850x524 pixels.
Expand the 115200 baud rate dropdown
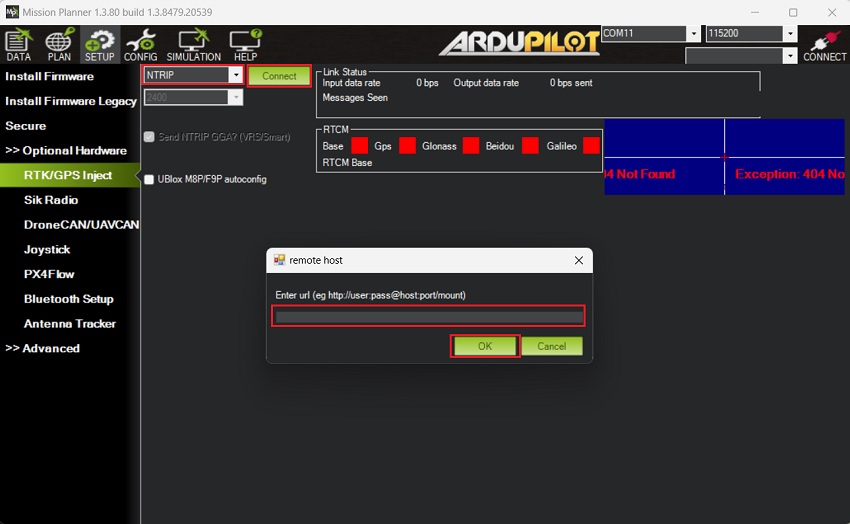[x=790, y=34]
